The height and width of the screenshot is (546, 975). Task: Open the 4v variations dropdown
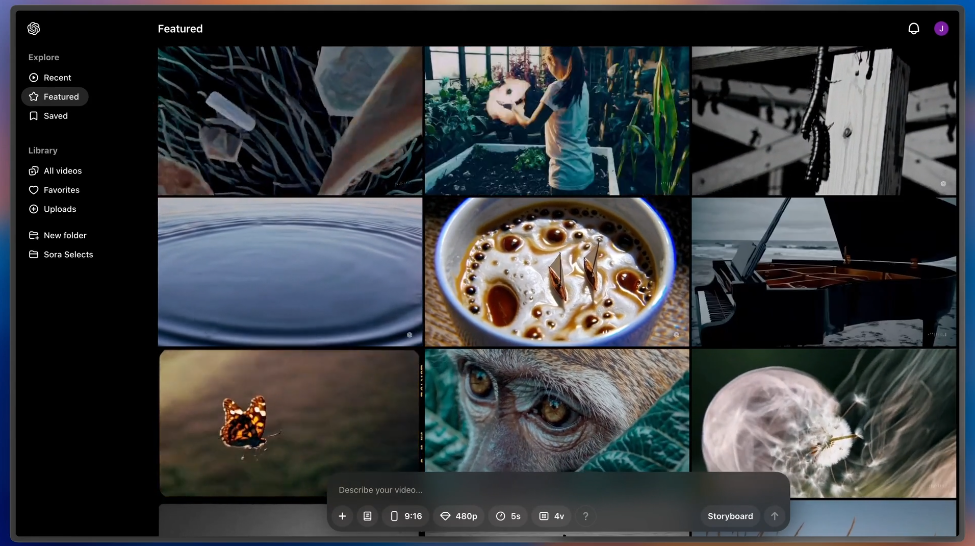click(552, 516)
